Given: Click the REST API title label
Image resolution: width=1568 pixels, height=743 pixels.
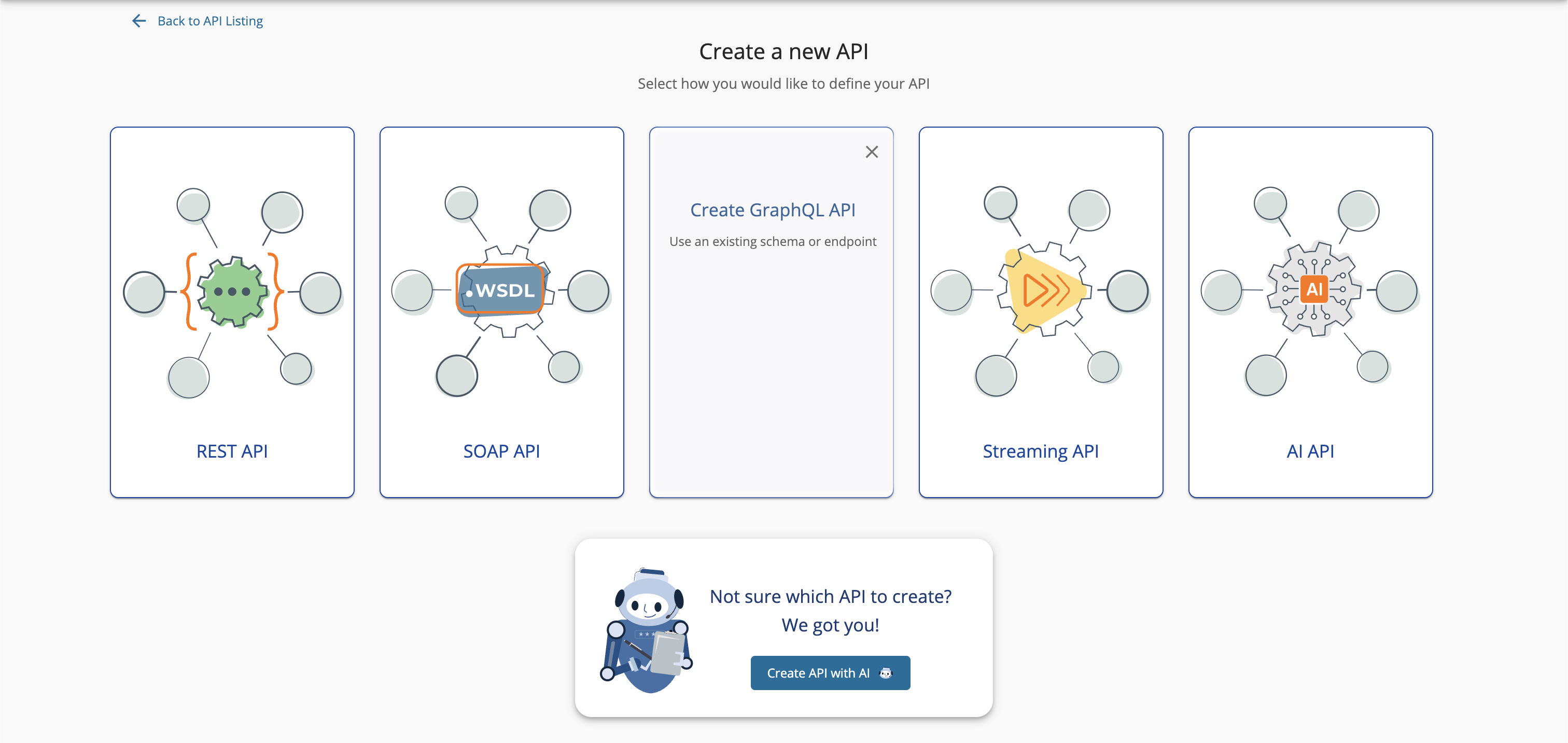Looking at the screenshot, I should click(231, 451).
